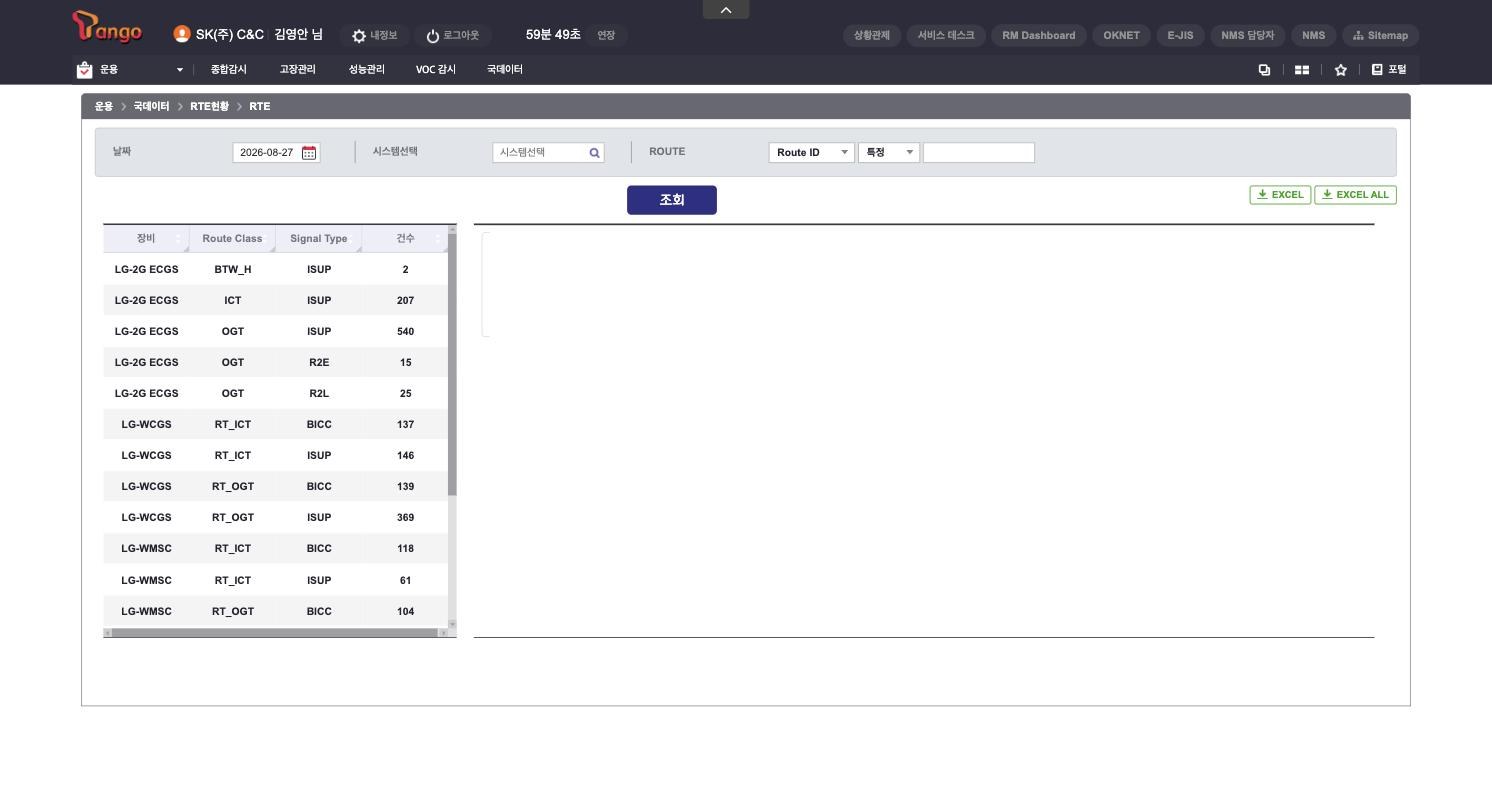Download with the EXCEL ALL button
Screen dimensions: 1492x812
pos(1355,195)
